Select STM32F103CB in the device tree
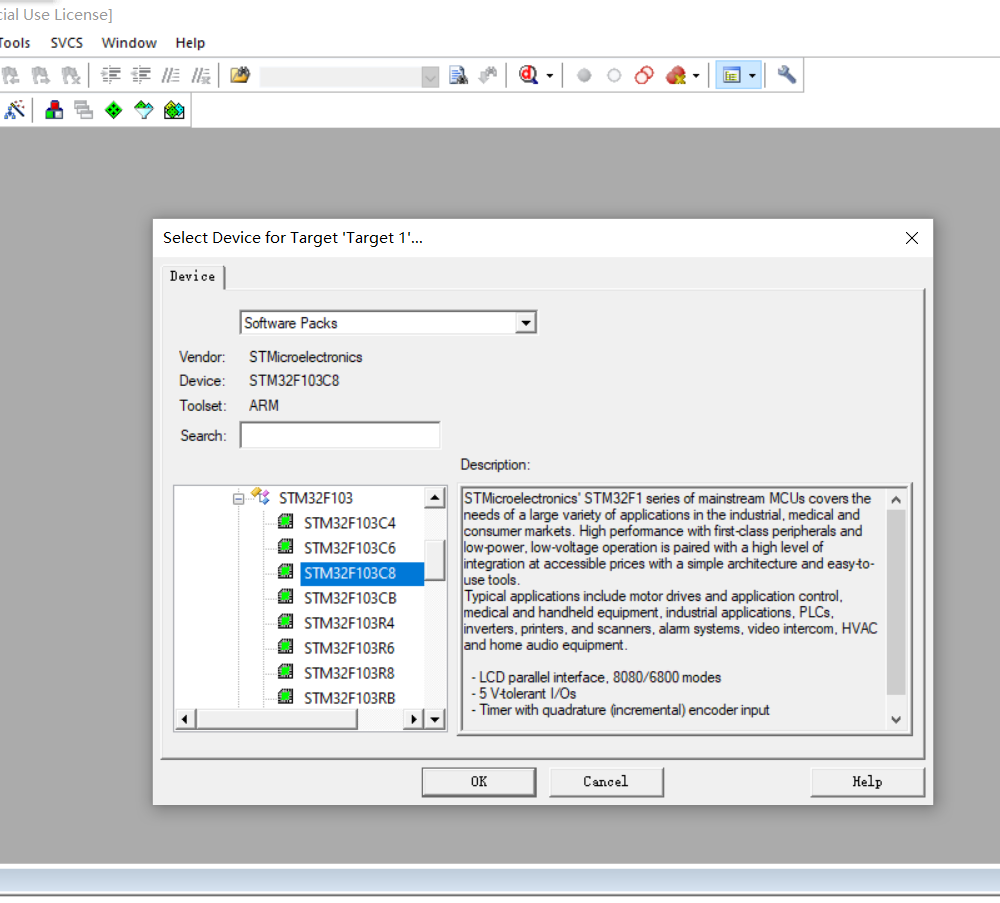Screen dimensions: 1000x903 click(350, 598)
